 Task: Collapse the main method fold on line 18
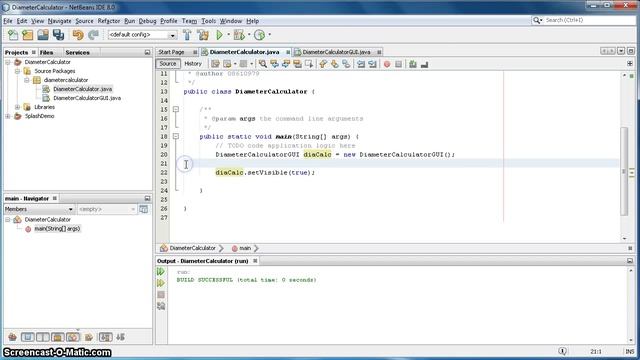point(176,136)
